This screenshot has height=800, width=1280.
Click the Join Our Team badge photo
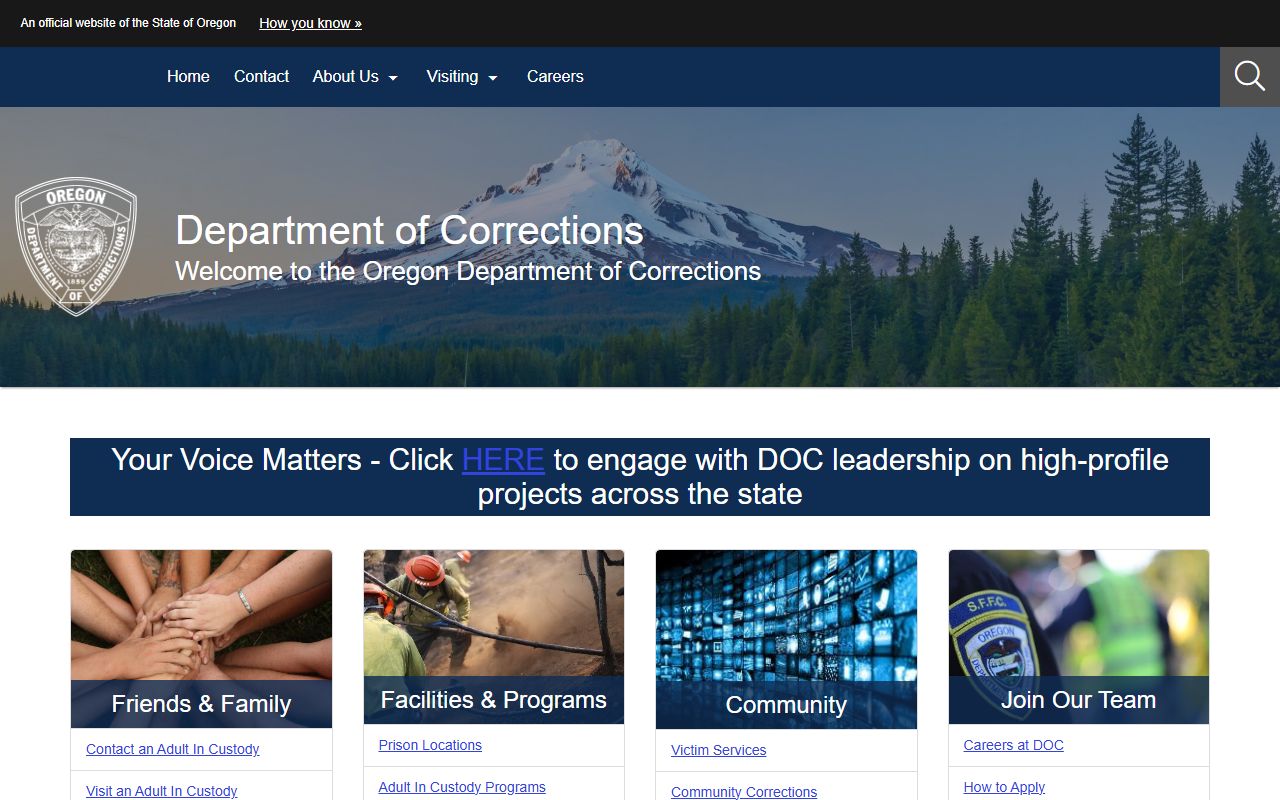(1079, 613)
